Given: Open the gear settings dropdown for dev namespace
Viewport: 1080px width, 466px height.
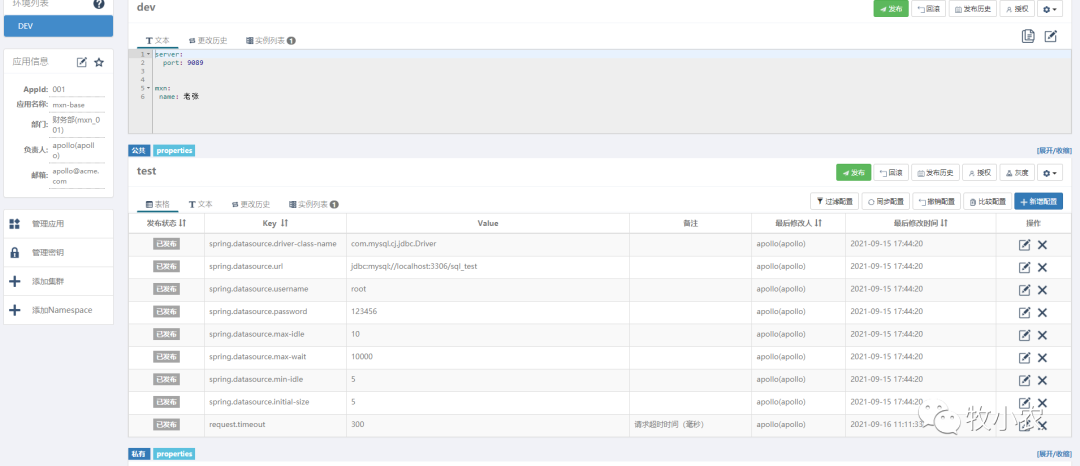Looking at the screenshot, I should tap(1050, 8).
